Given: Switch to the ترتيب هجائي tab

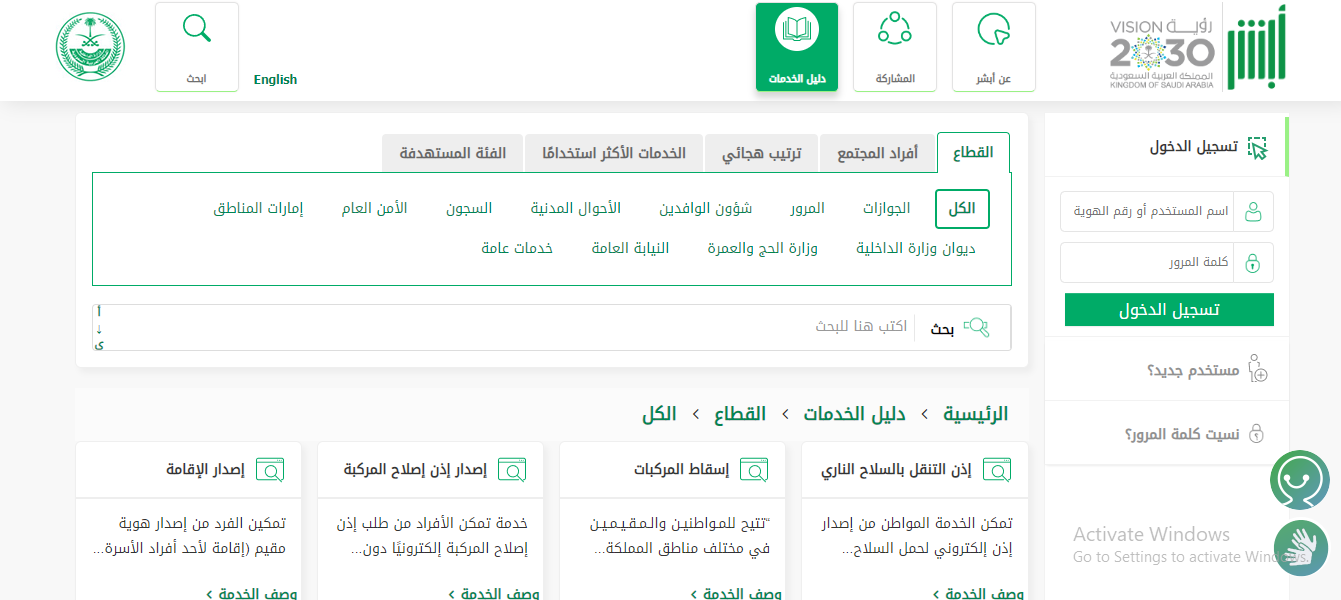Looking at the screenshot, I should pyautogui.click(x=762, y=153).
